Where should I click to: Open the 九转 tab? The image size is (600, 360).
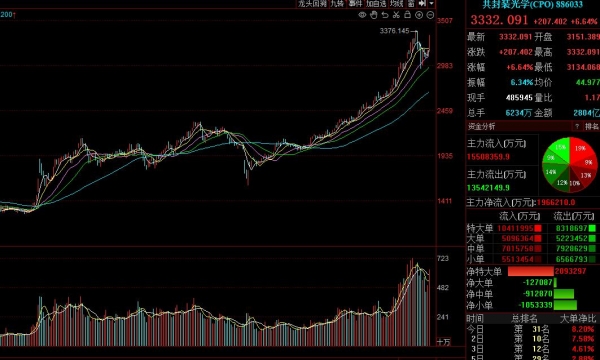tap(337, 3)
